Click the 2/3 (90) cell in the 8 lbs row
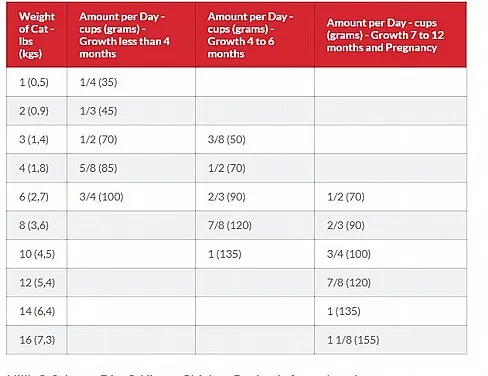The width and height of the screenshot is (488, 376). click(x=390, y=225)
